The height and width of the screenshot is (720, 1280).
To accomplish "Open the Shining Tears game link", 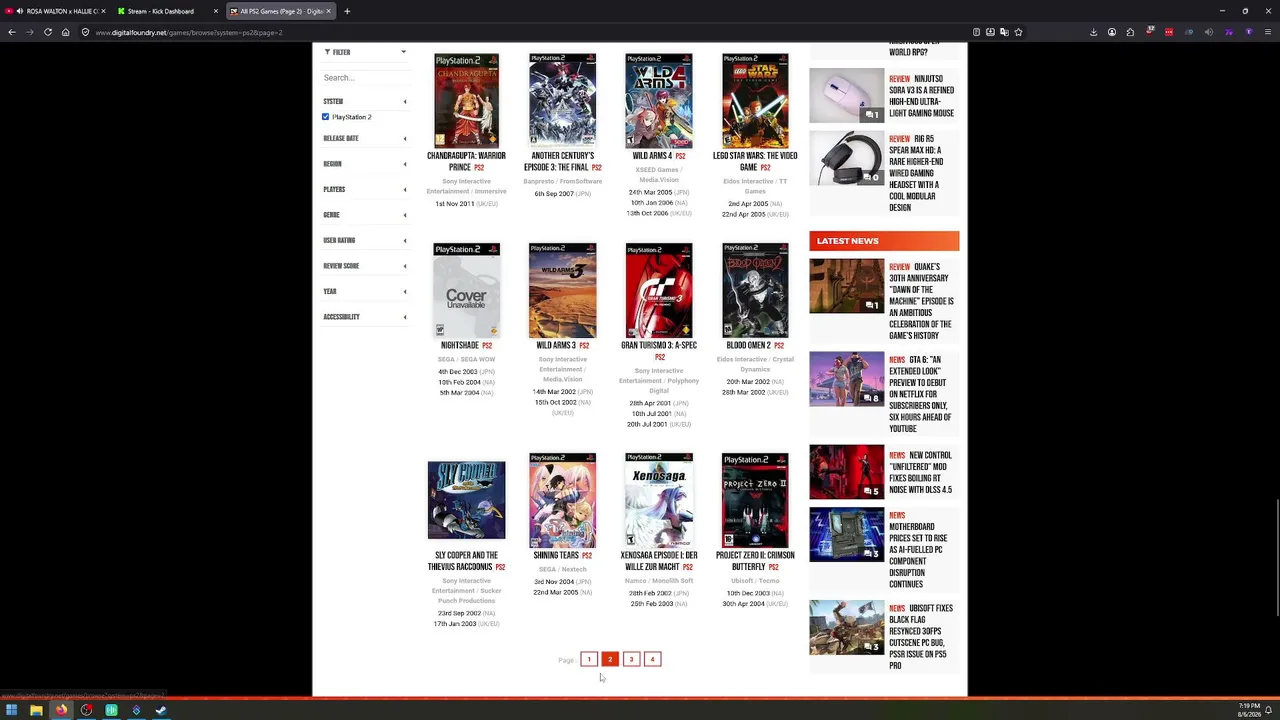I will tap(556, 556).
